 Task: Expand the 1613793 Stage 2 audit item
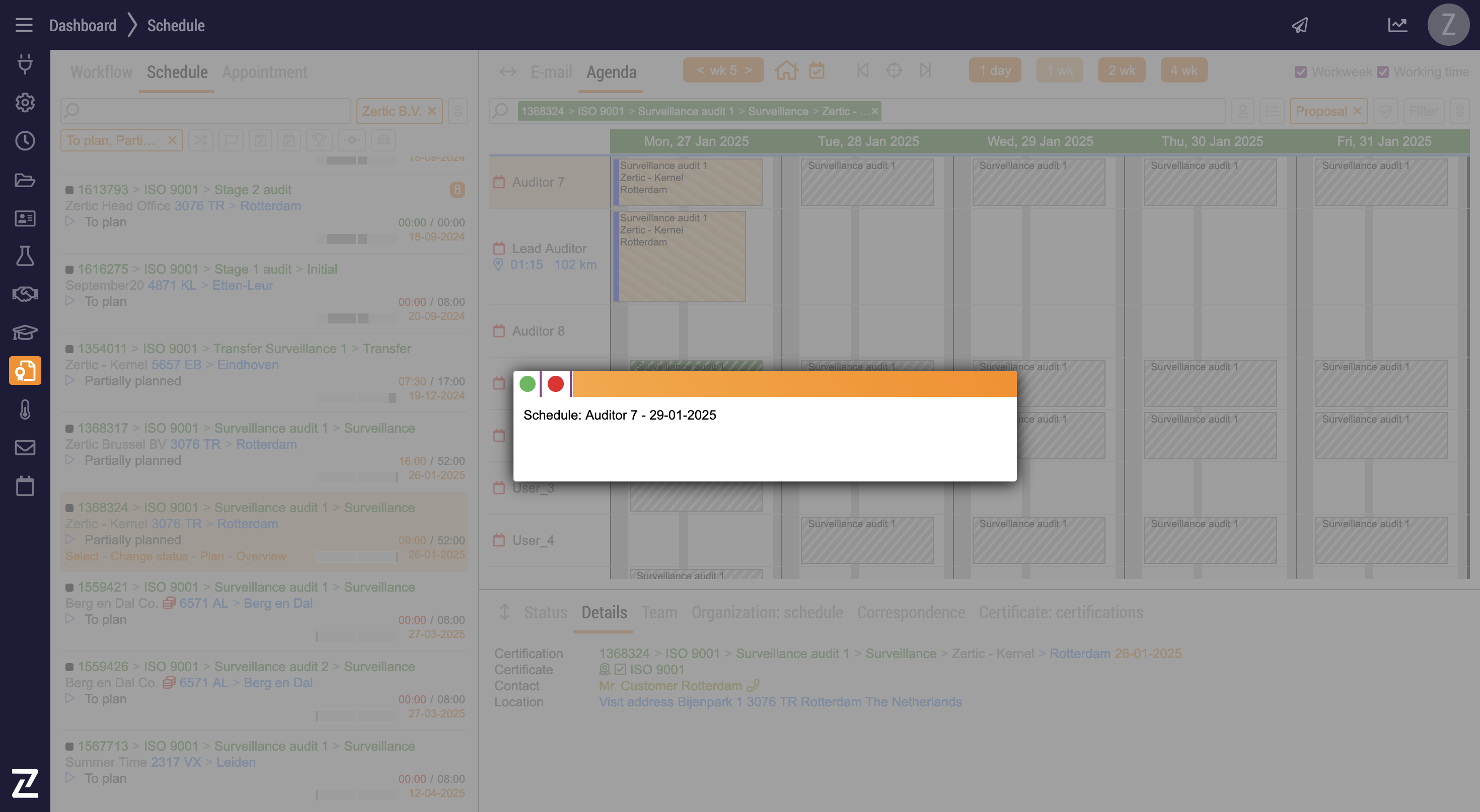pyautogui.click(x=70, y=222)
